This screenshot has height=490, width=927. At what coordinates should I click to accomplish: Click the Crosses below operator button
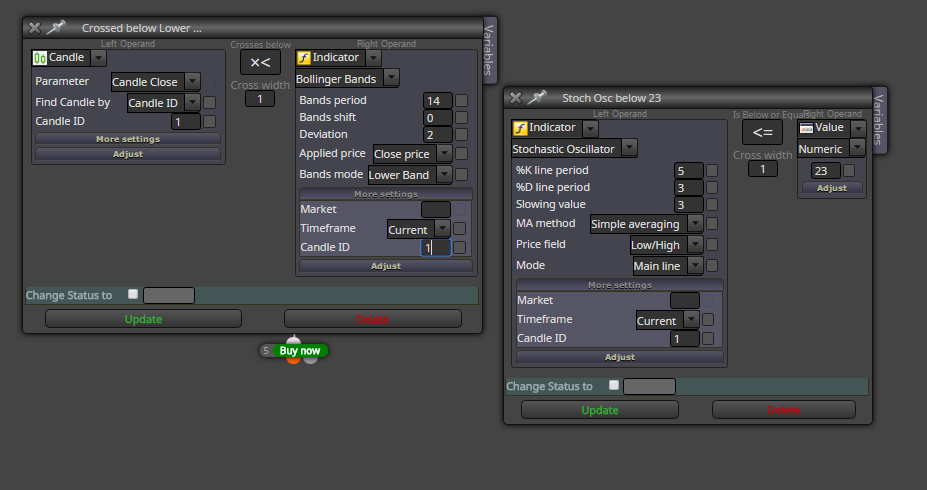[x=260, y=63]
